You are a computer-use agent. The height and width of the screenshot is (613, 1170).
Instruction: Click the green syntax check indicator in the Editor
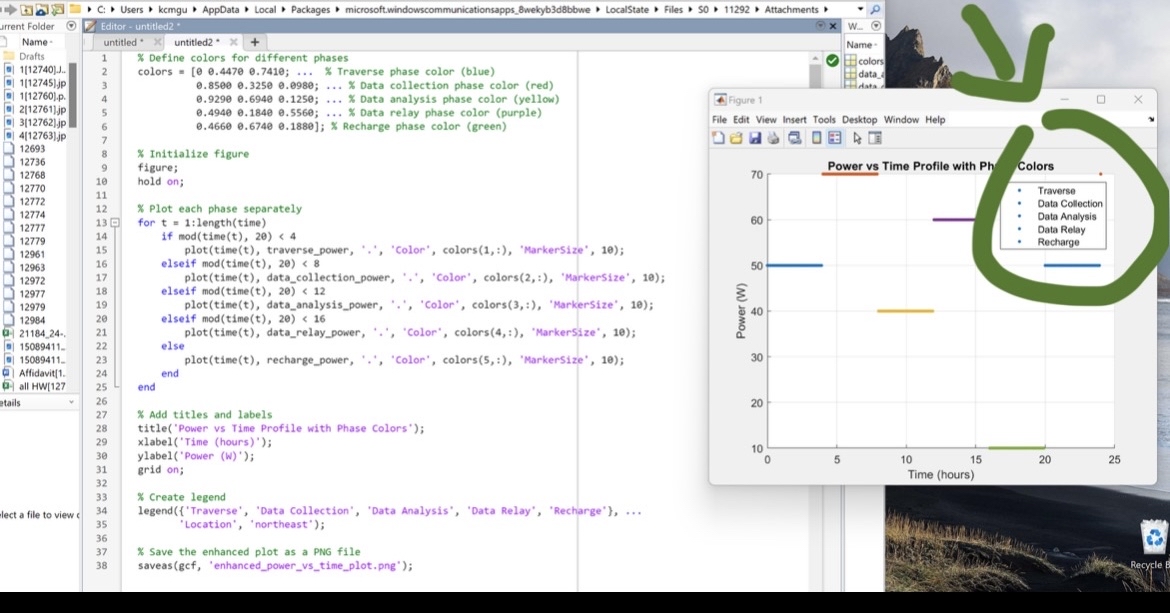pyautogui.click(x=831, y=60)
